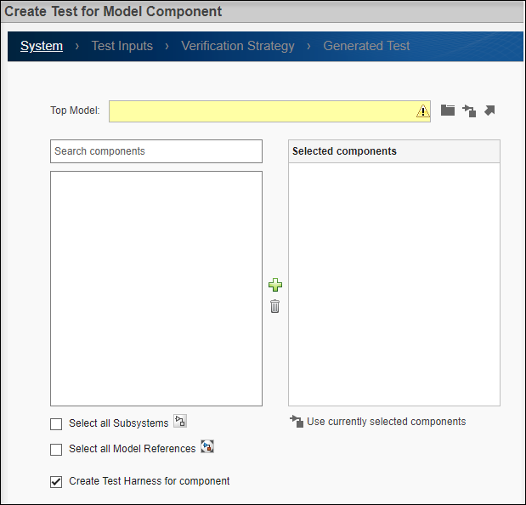
Task: Go to the System step
Action: click(x=42, y=46)
